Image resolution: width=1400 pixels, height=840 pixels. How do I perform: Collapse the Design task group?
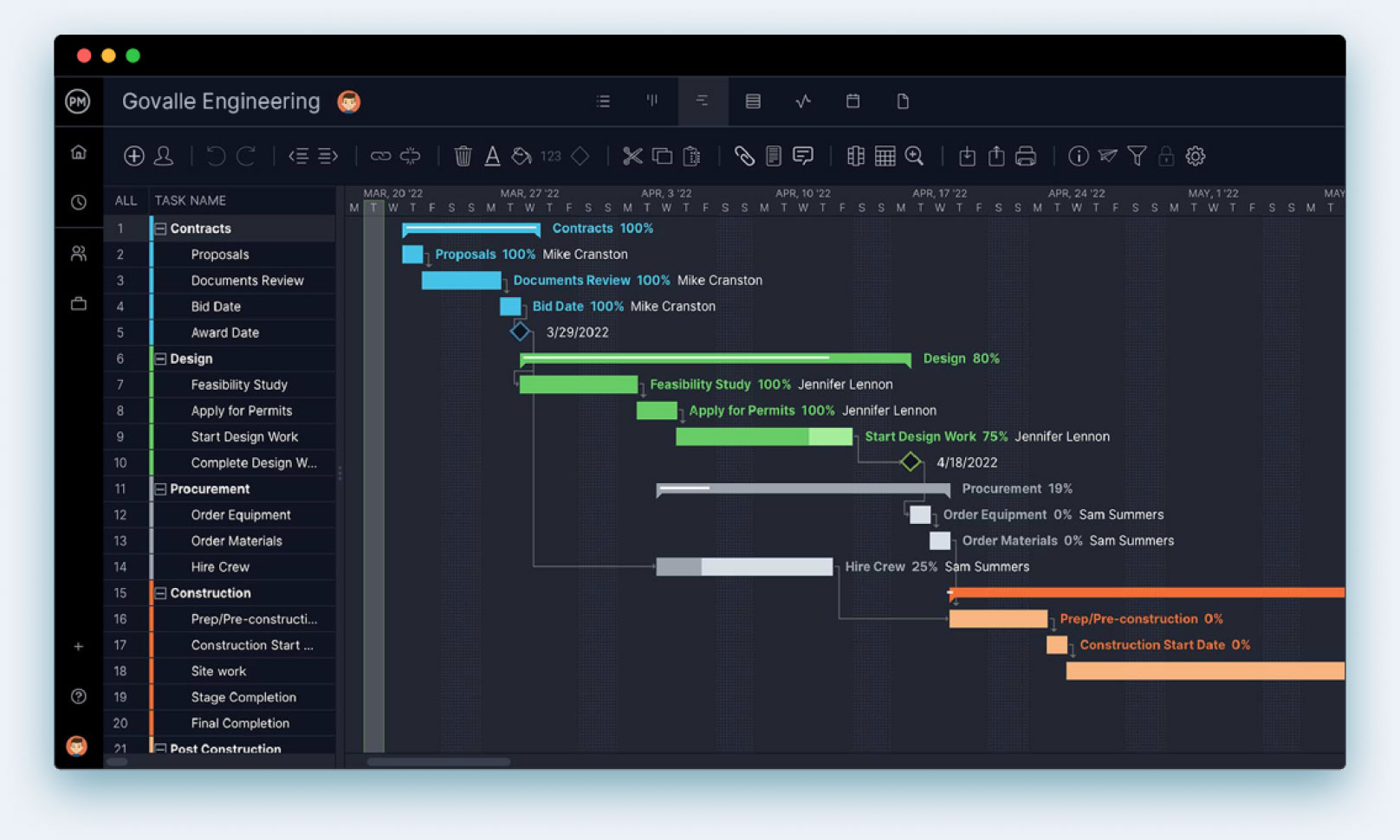(x=160, y=359)
